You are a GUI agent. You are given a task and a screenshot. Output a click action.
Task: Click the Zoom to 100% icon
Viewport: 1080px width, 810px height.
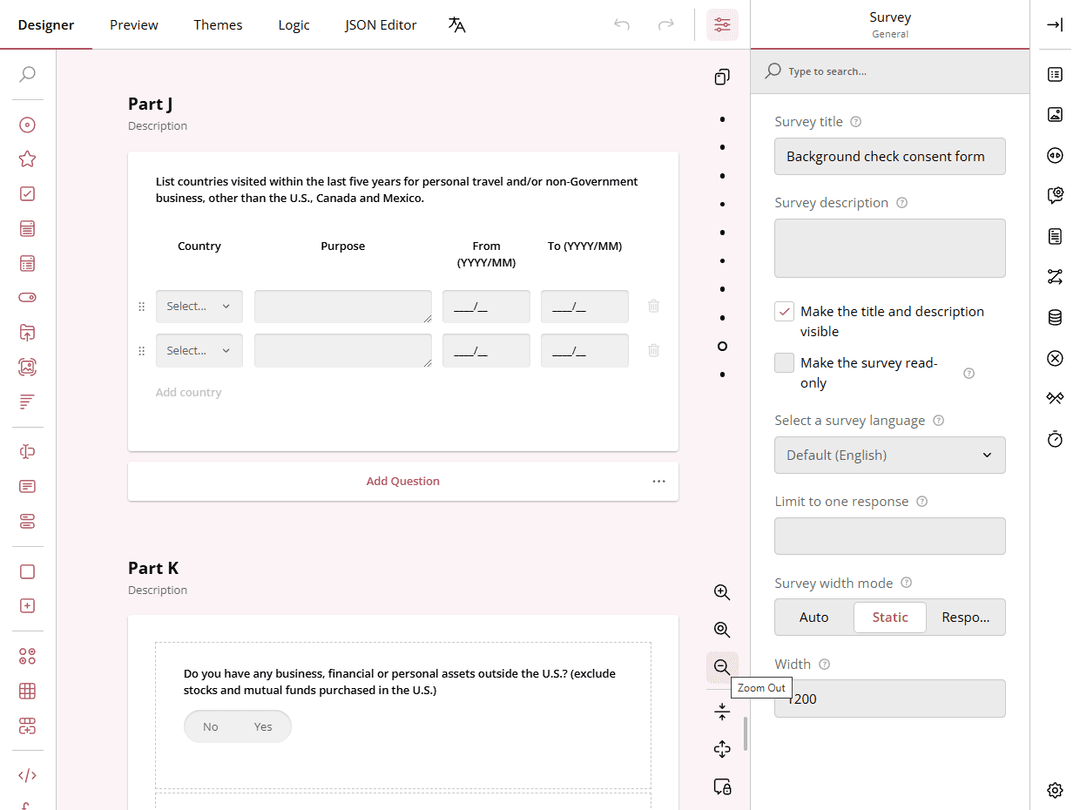(x=722, y=630)
